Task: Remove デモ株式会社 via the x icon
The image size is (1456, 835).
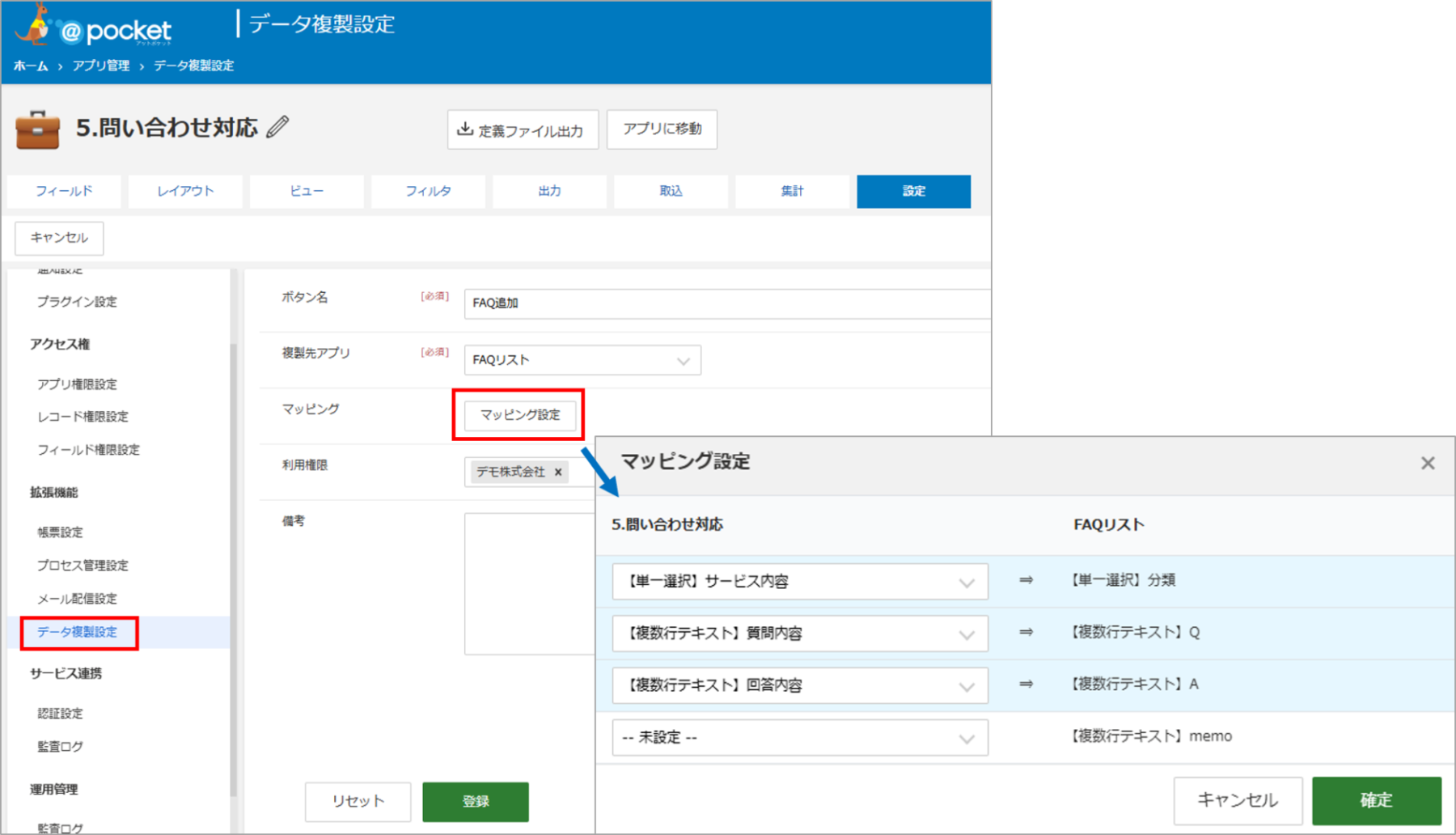Action: coord(558,472)
